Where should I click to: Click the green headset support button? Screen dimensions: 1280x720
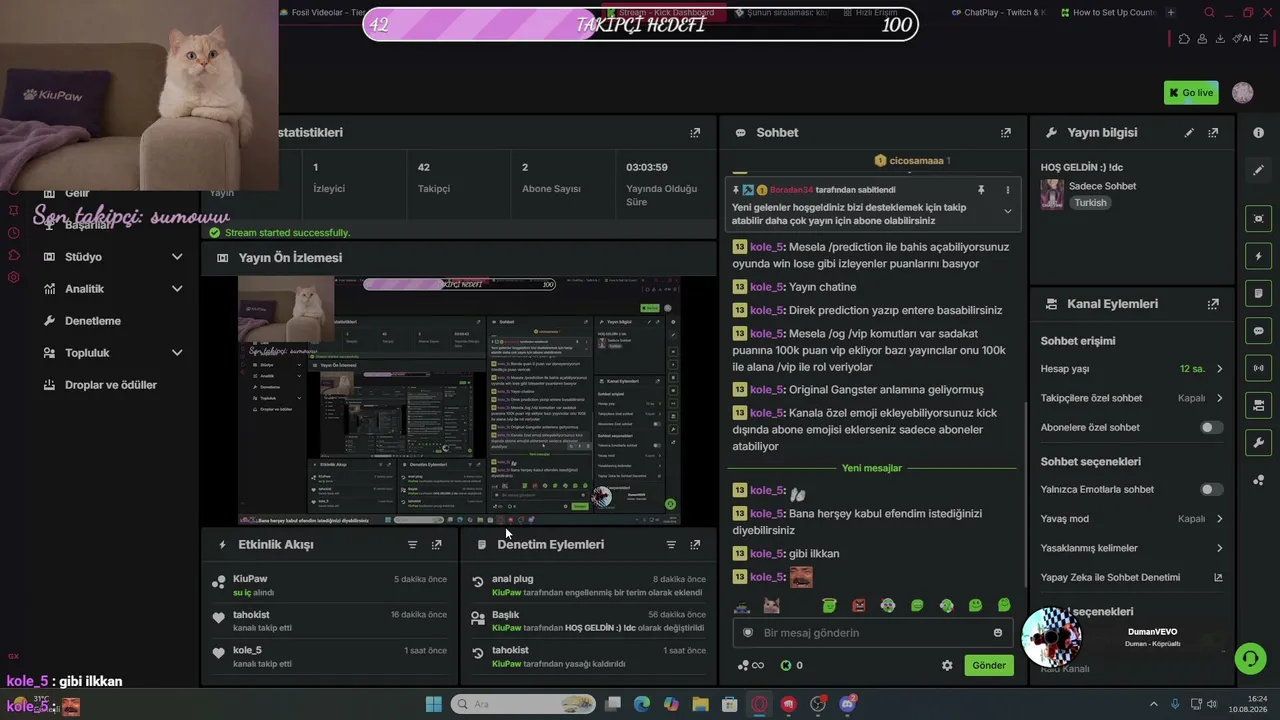coord(1250,657)
